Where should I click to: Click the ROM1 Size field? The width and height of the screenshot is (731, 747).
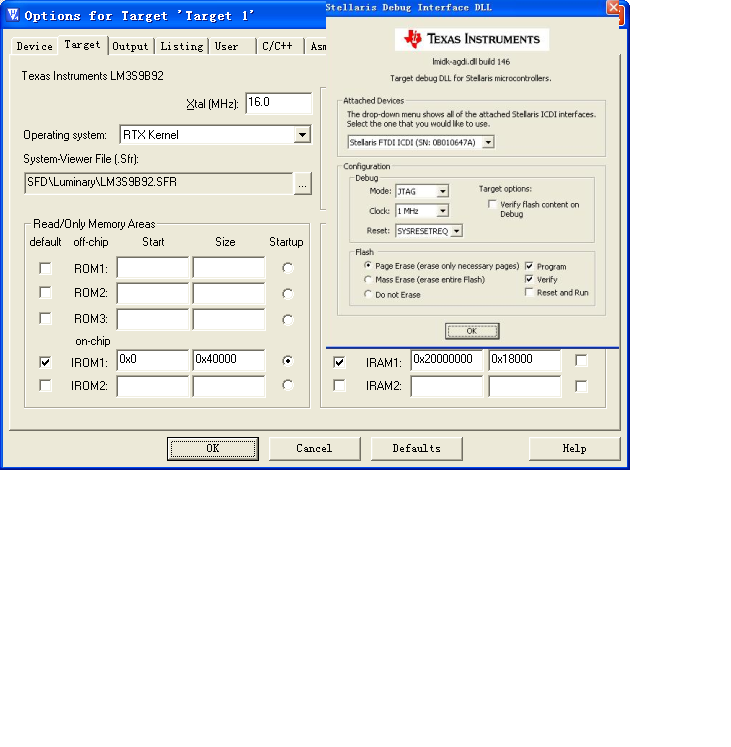(x=229, y=268)
